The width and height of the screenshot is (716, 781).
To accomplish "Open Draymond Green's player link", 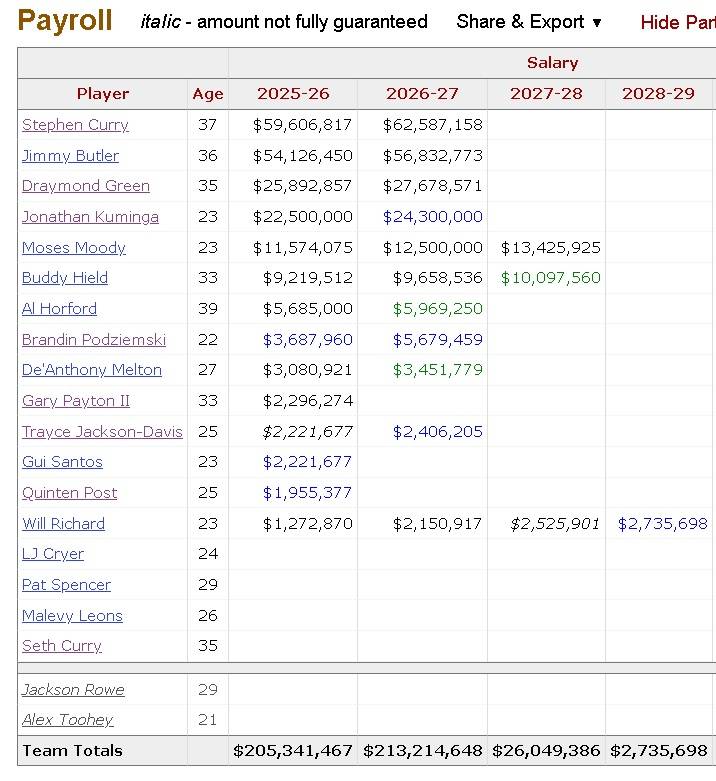I will 86,186.
